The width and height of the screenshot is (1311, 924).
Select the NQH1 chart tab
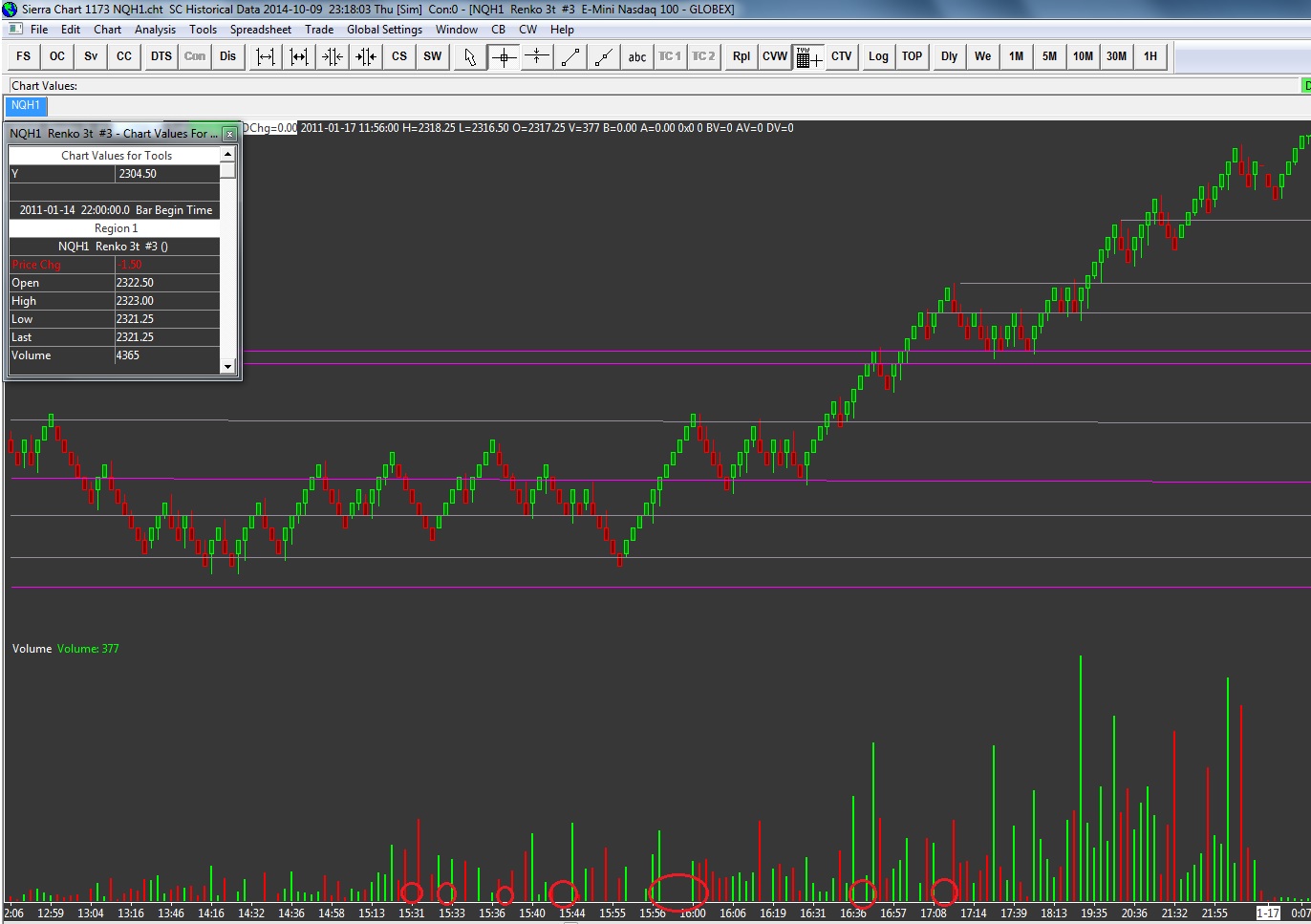(x=26, y=105)
